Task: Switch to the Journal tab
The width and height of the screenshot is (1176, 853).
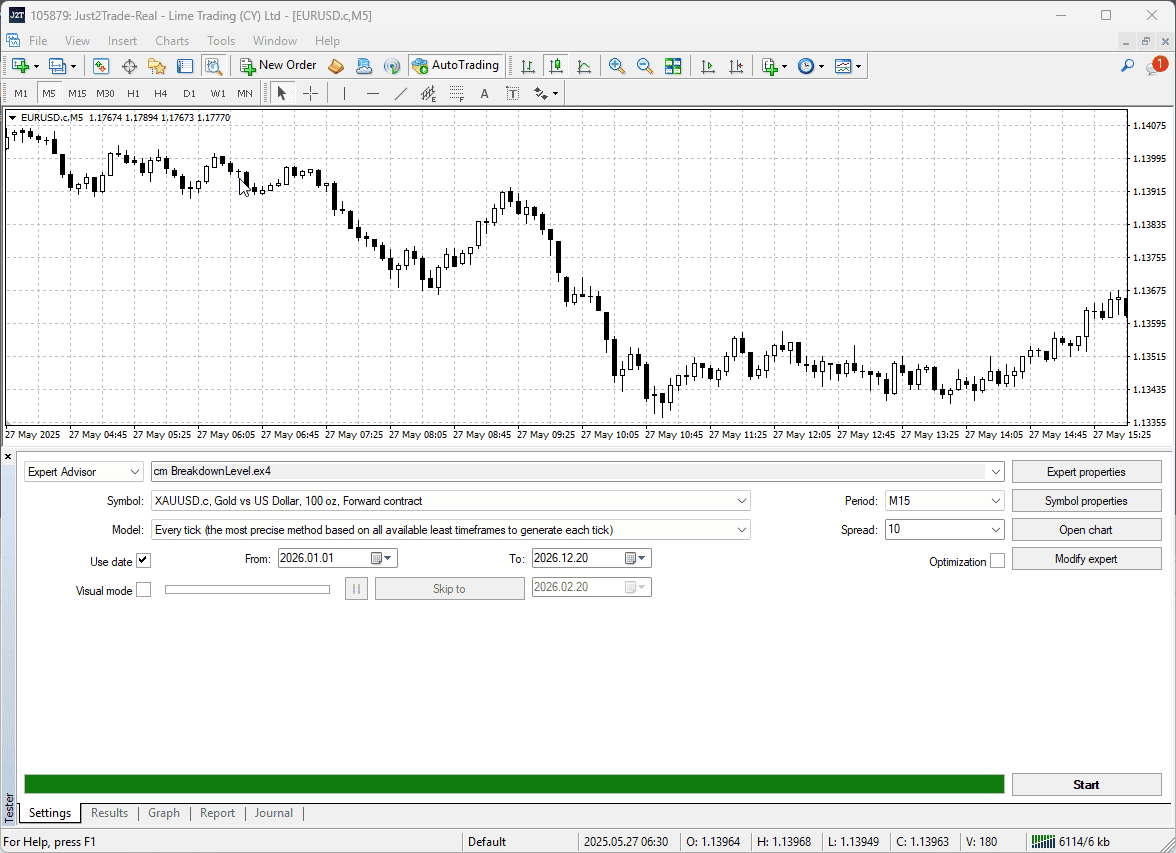Action: click(x=273, y=812)
